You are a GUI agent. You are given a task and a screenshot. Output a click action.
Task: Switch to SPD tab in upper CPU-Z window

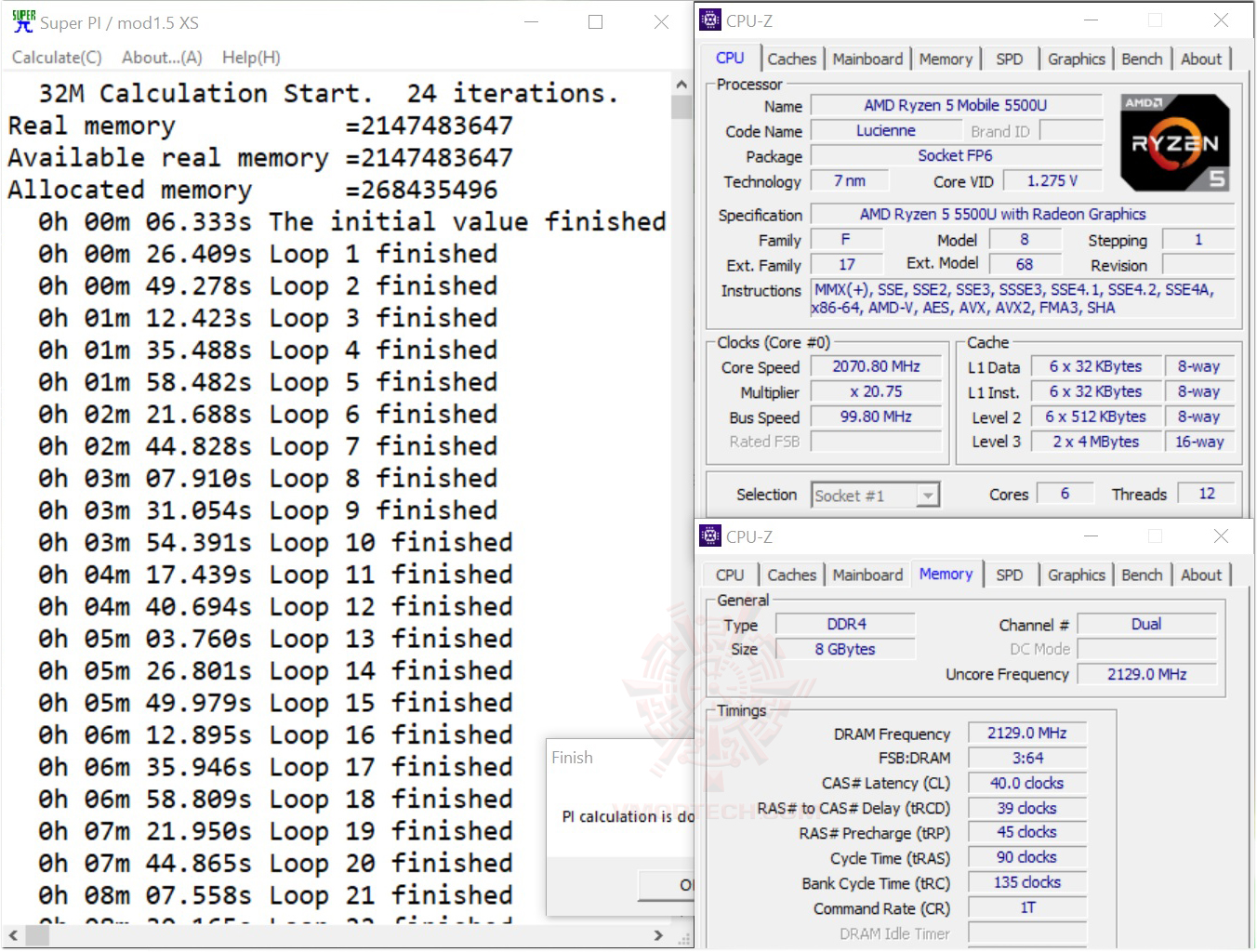[x=1009, y=59]
